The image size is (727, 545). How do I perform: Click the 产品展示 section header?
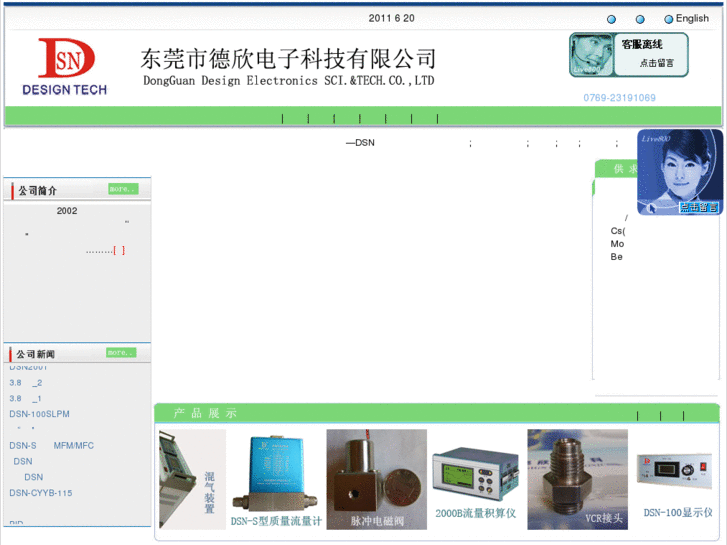click(x=205, y=413)
